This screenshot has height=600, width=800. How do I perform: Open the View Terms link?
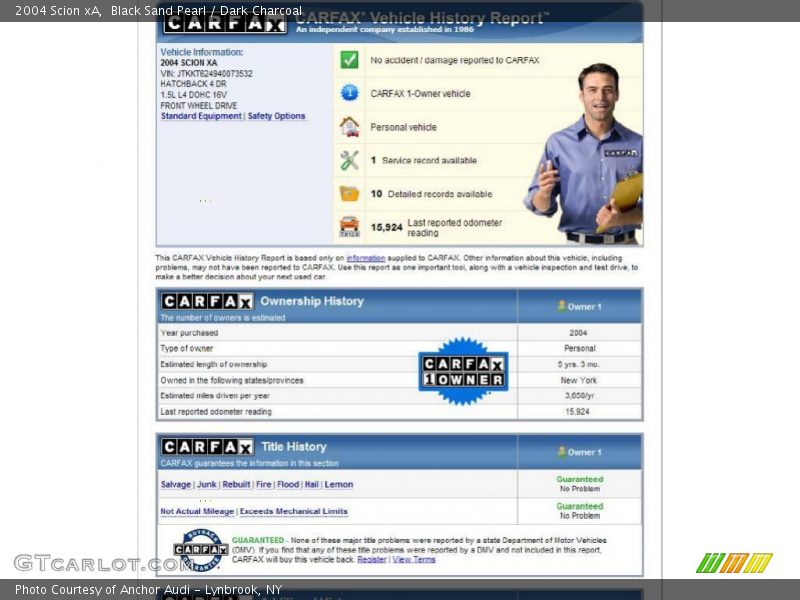point(414,560)
